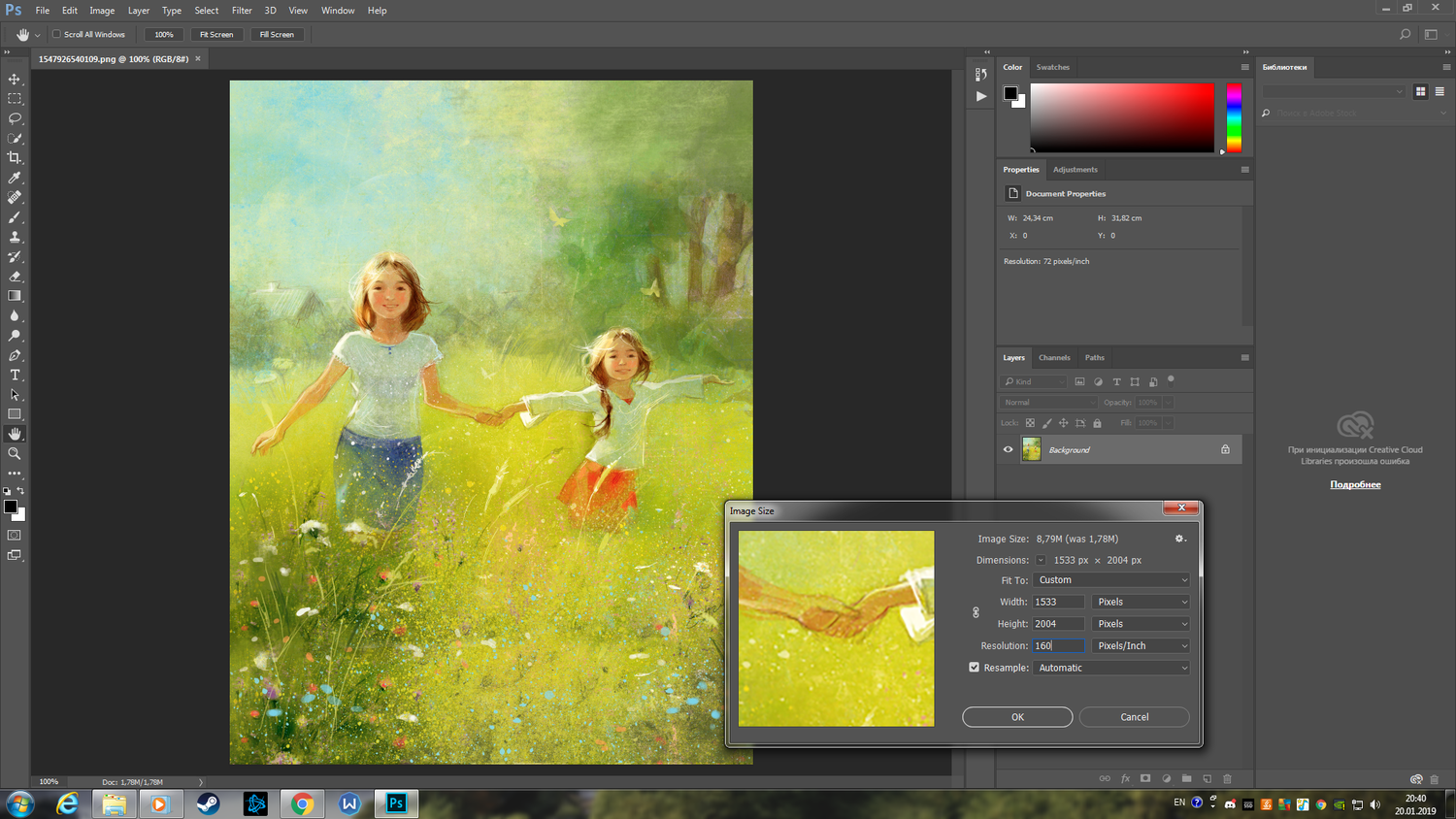Switch to the Channels tab

(x=1054, y=357)
